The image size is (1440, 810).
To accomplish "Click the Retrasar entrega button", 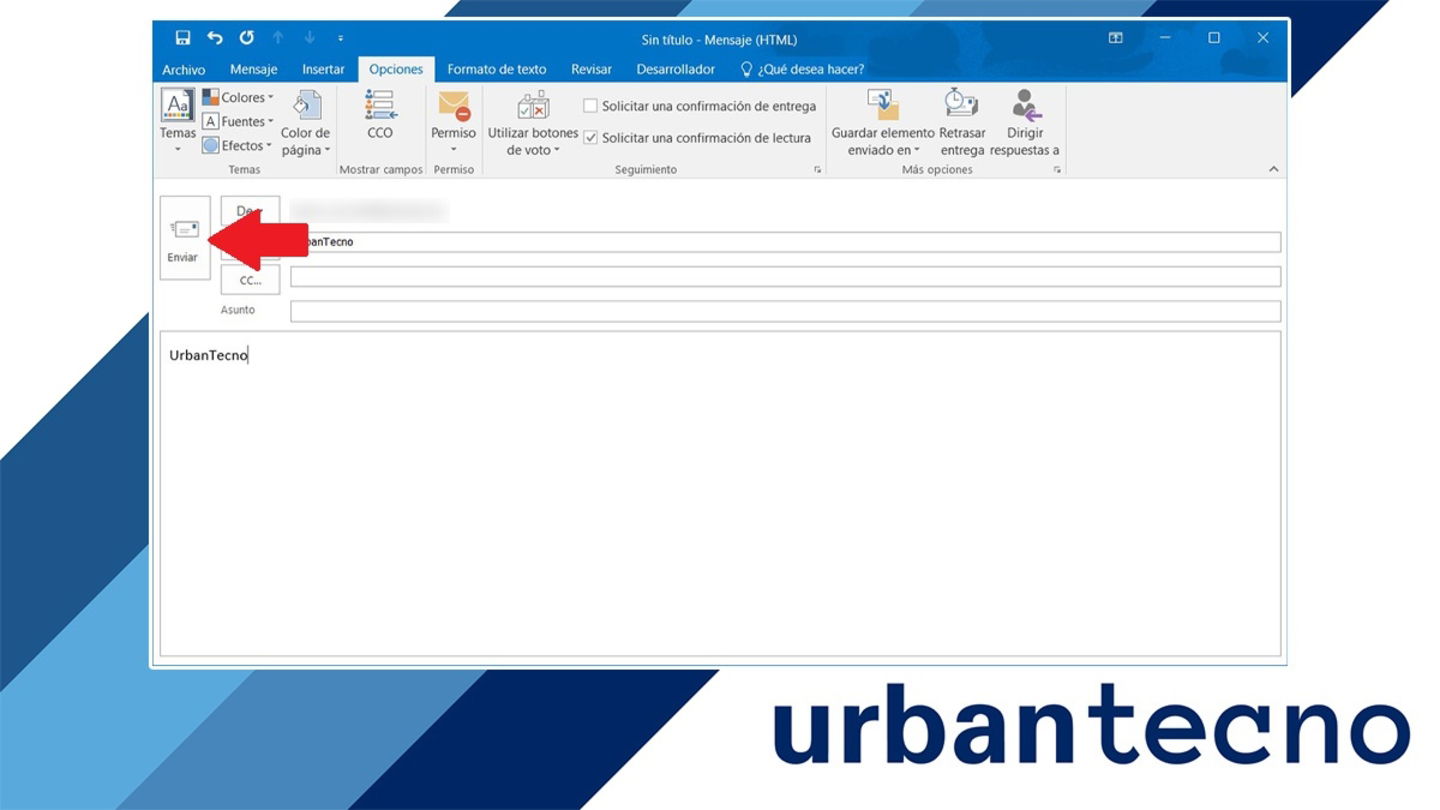I will point(962,123).
